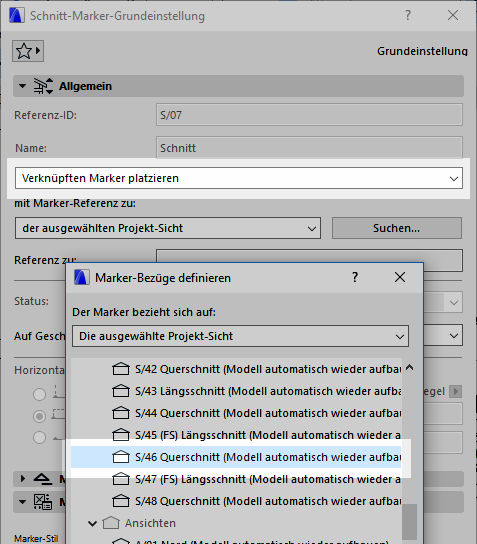Select S/46 Querschnitt in the list
477x544 pixels.
236,457
